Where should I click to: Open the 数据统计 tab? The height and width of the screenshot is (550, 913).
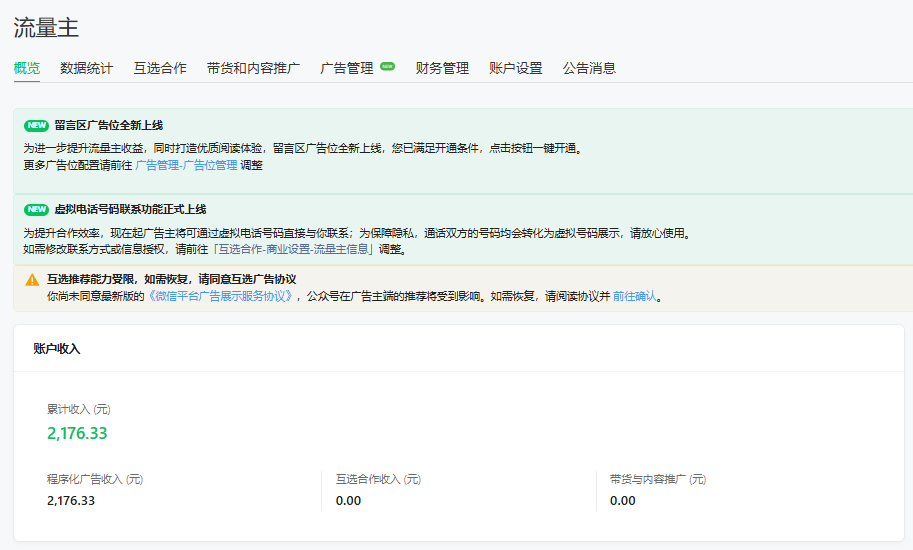pos(86,68)
